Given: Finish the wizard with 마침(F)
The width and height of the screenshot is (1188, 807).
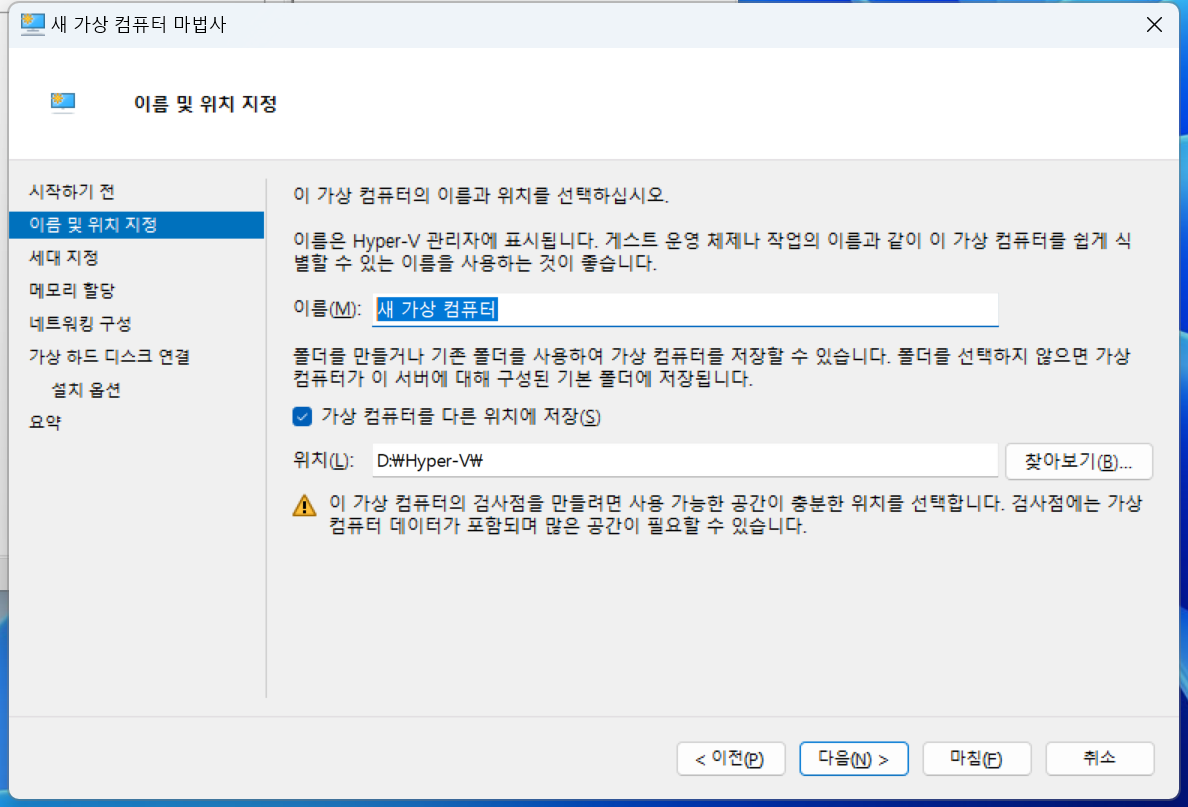Looking at the screenshot, I should pyautogui.click(x=977, y=759).
